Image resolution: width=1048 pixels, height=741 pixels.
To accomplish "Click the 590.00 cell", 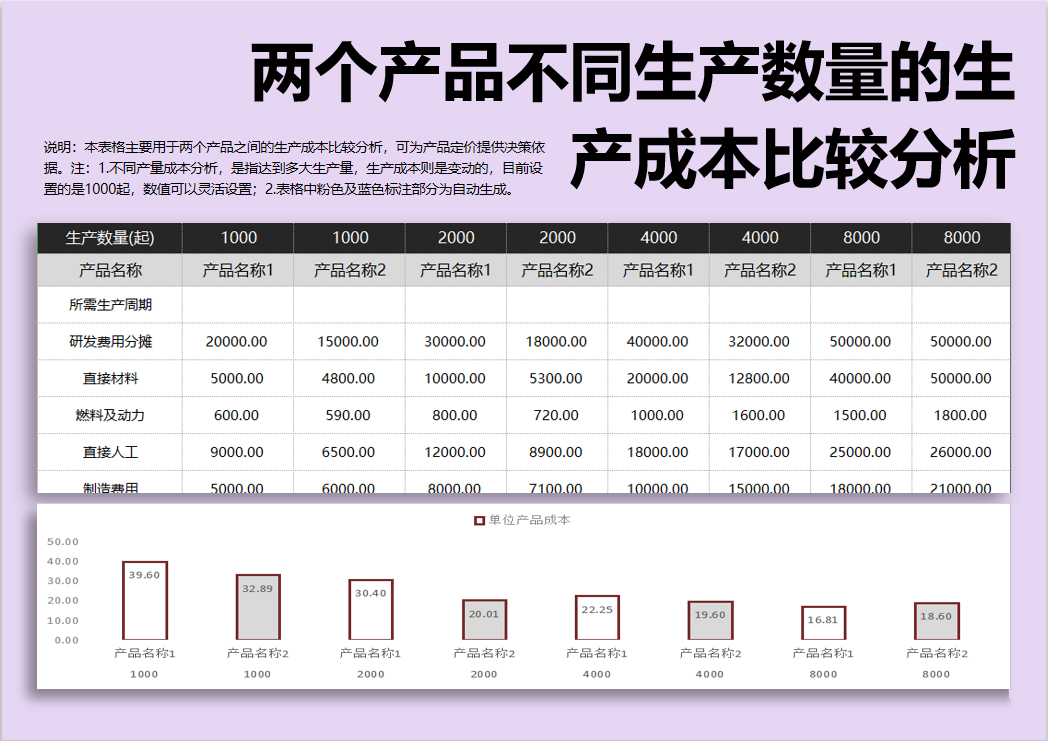I will 348,415.
